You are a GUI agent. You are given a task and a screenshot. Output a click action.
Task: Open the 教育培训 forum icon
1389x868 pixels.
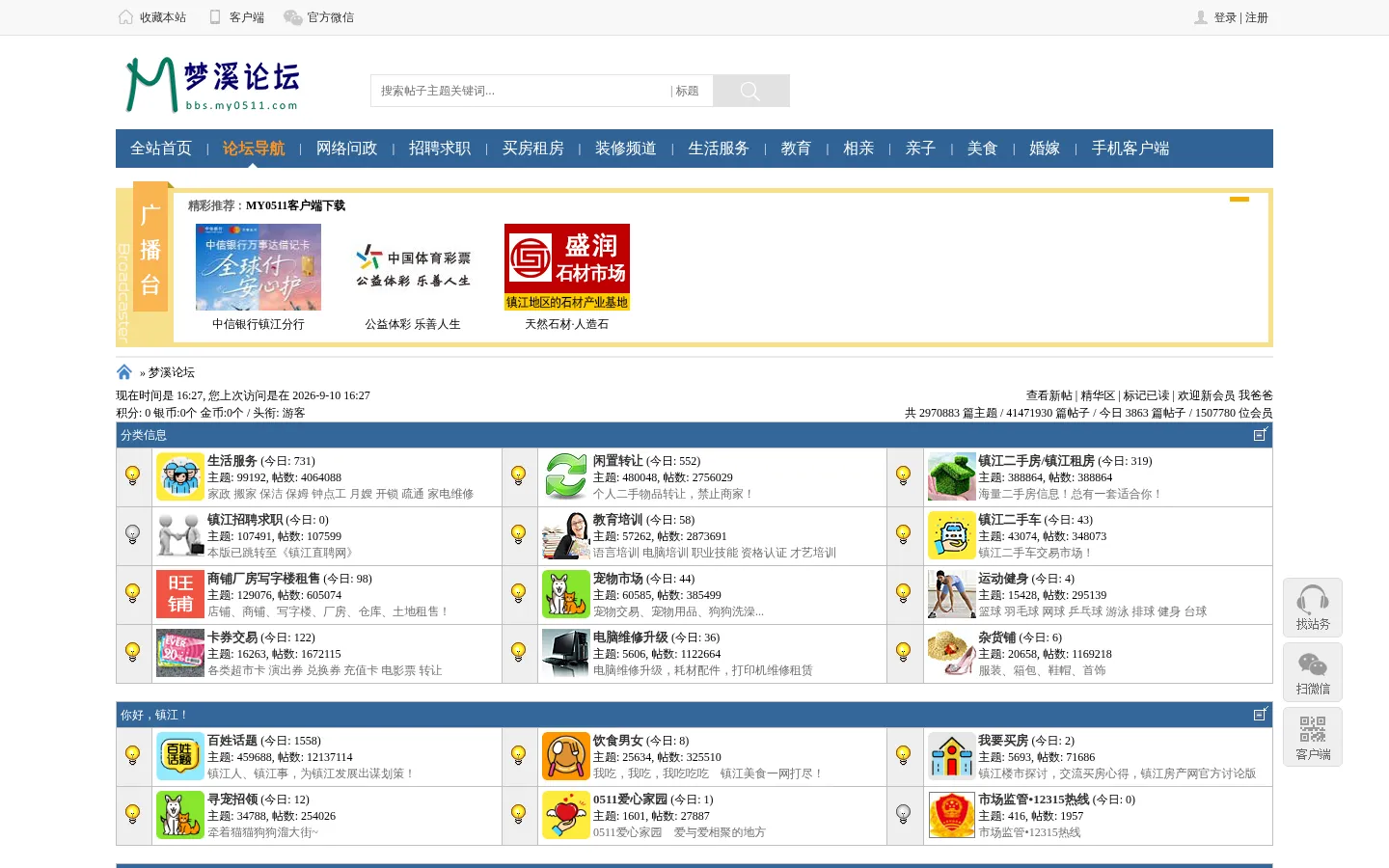[565, 535]
